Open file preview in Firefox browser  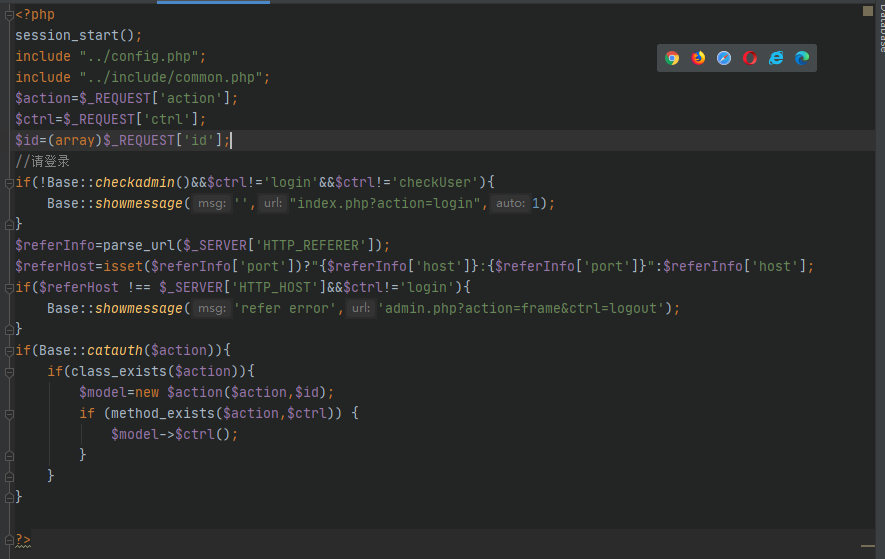click(x=698, y=58)
